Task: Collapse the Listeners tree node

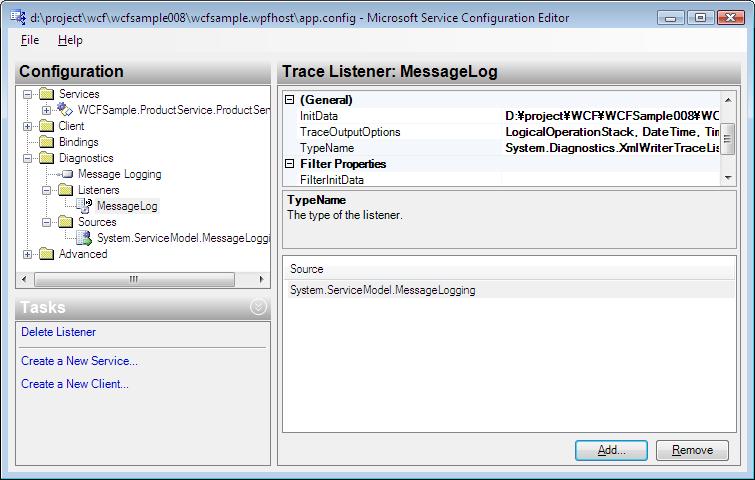Action: point(46,190)
